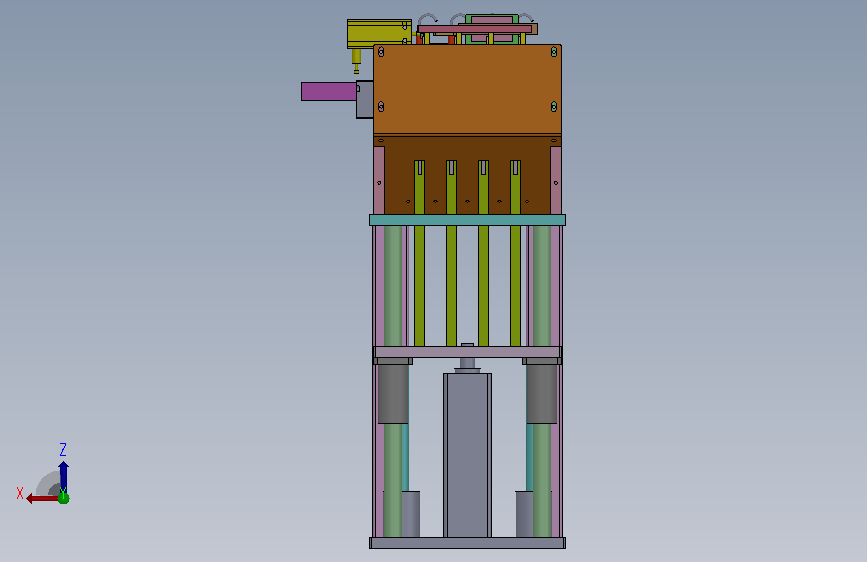The image size is (867, 562).
Task: Click the blue Z axis arrow of triad
Action: click(64, 476)
